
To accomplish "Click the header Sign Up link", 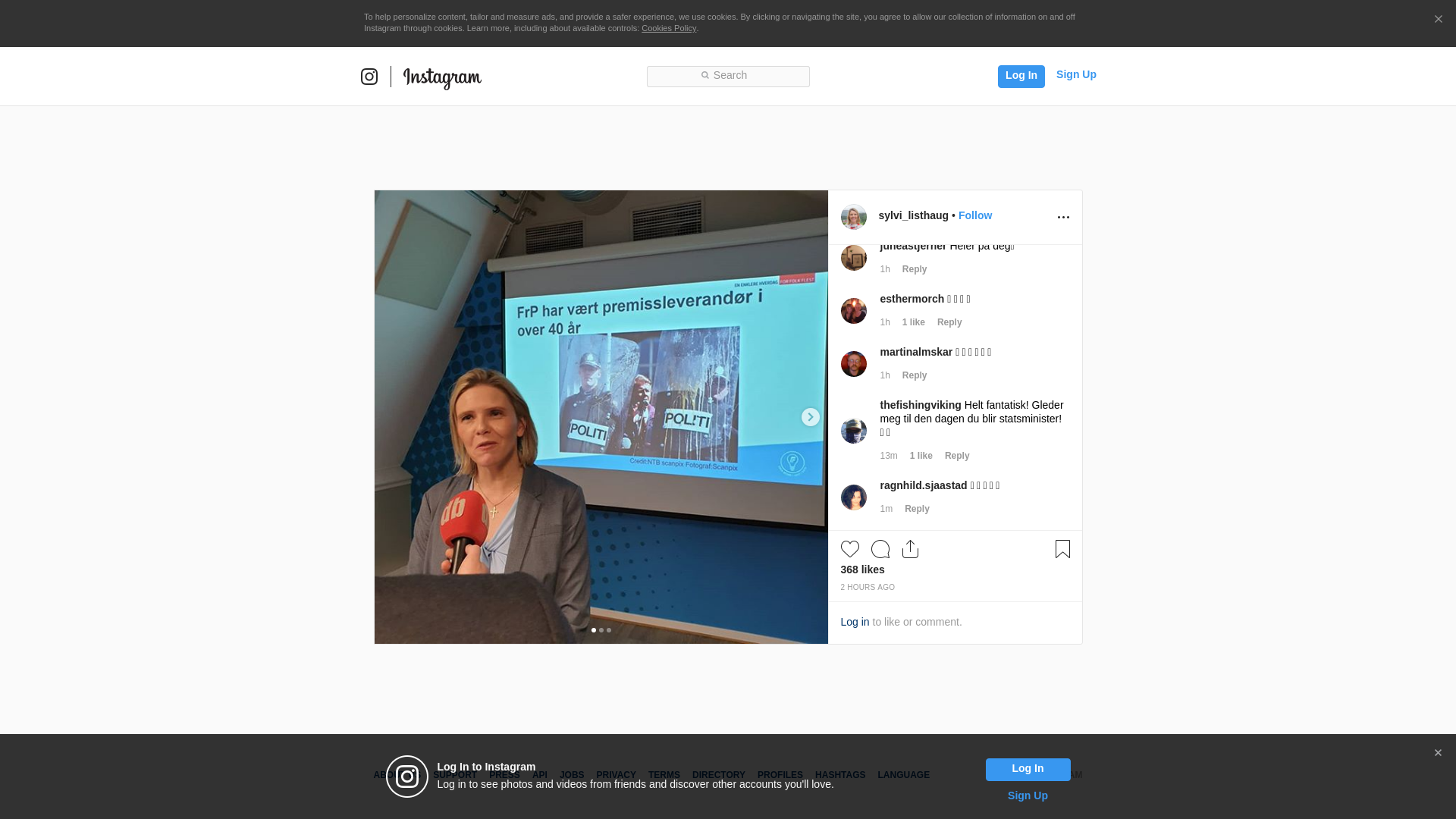I will tap(1076, 74).
